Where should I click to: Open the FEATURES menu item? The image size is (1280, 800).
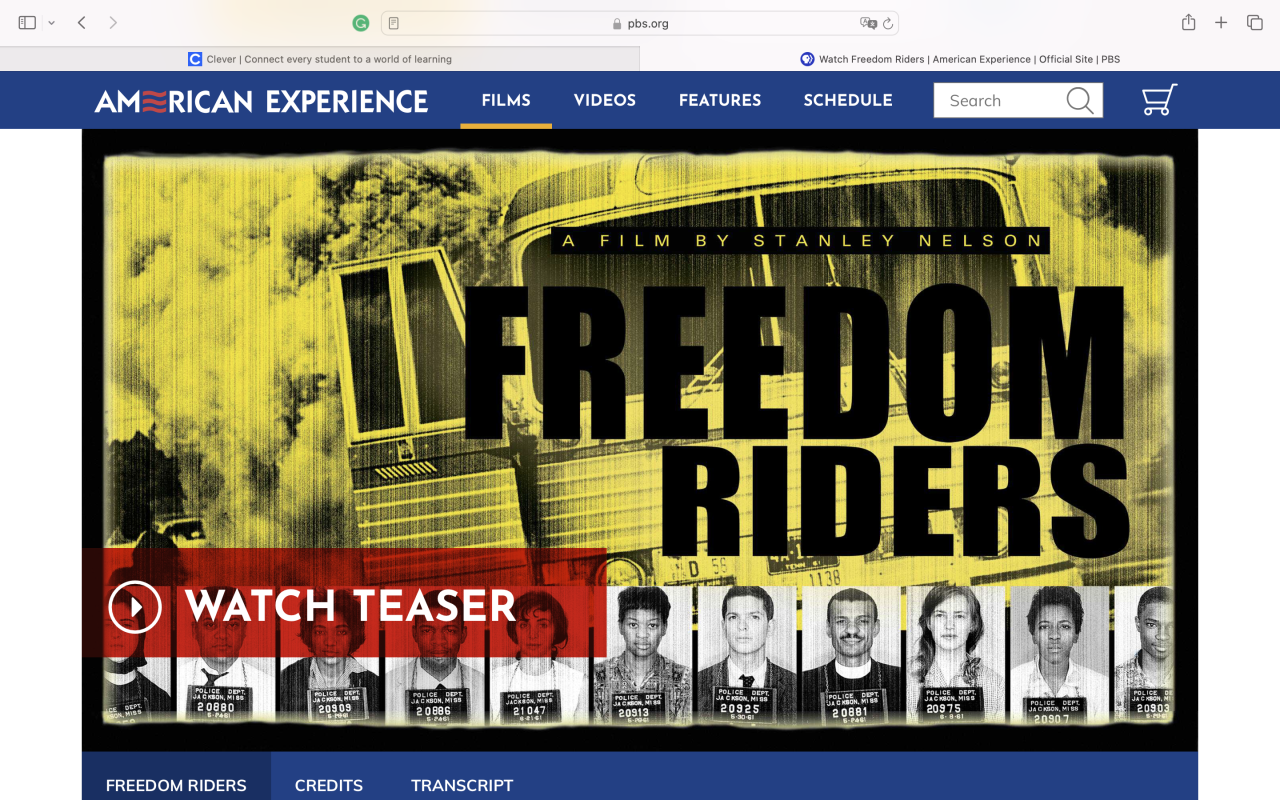(720, 100)
